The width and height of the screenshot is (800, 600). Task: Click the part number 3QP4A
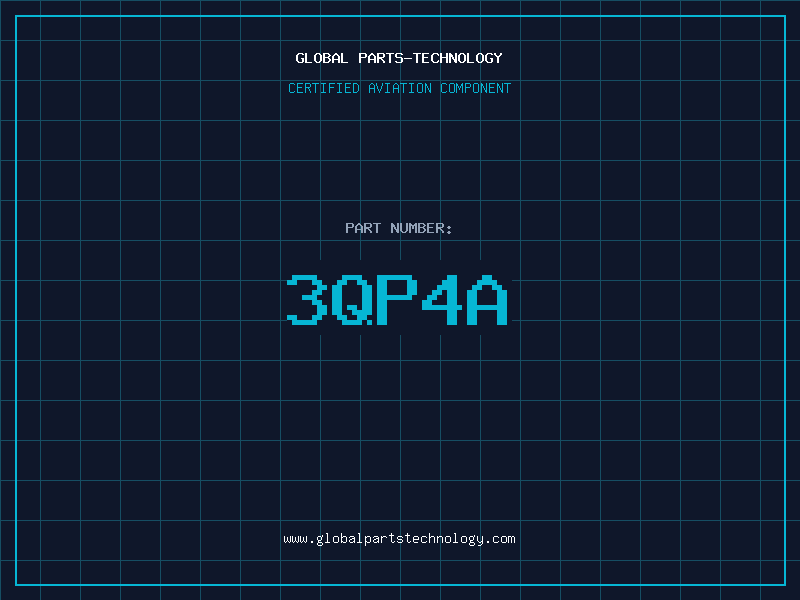tap(397, 299)
